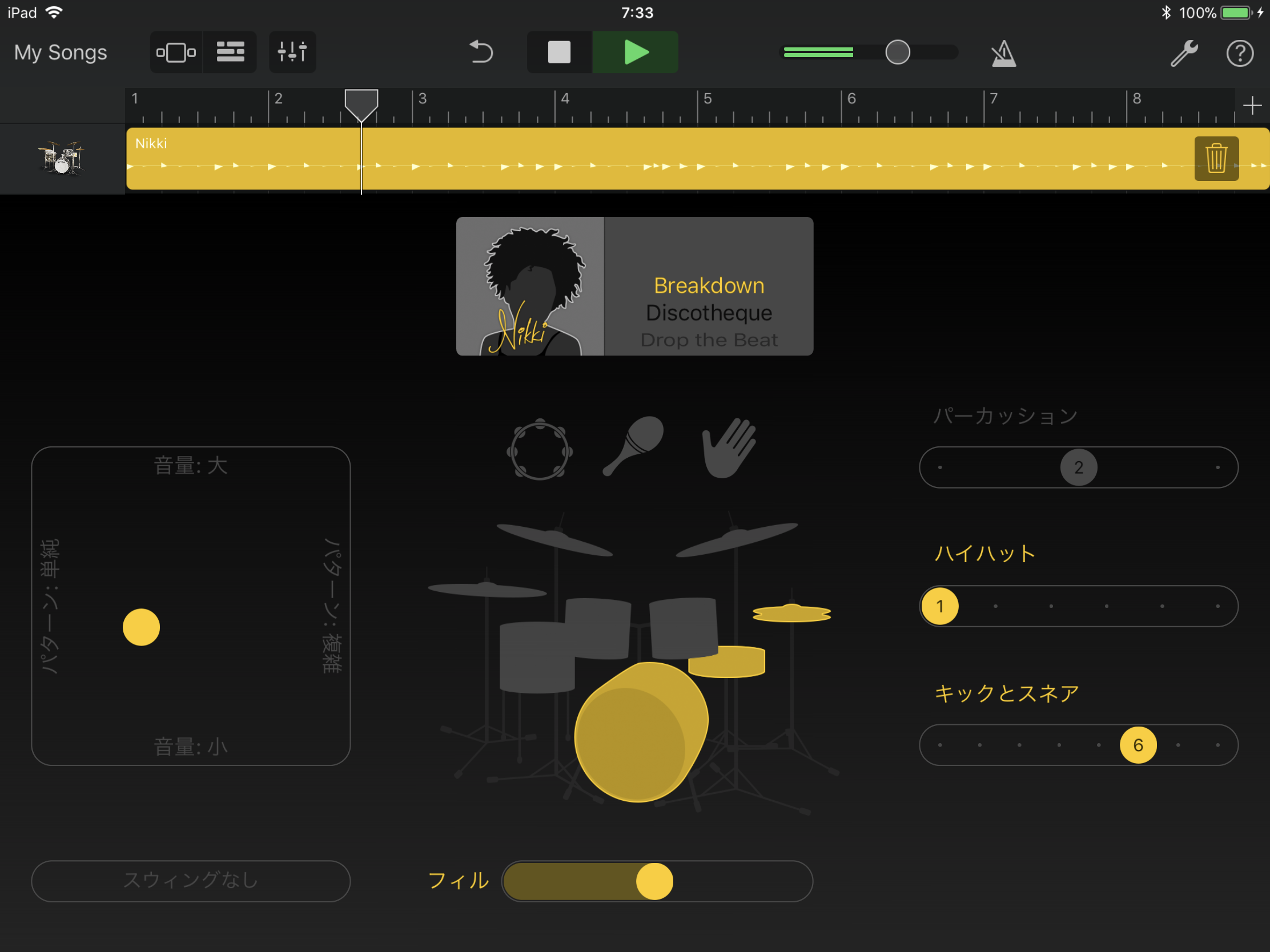The image size is (1270, 952).
Task: Open swing setting スウィングなし
Action: pos(191,881)
